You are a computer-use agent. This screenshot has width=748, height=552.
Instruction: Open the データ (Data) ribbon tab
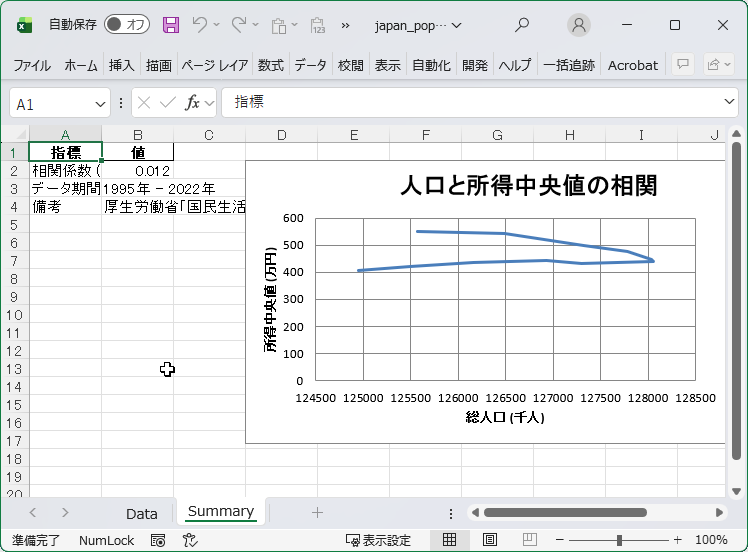(311, 65)
